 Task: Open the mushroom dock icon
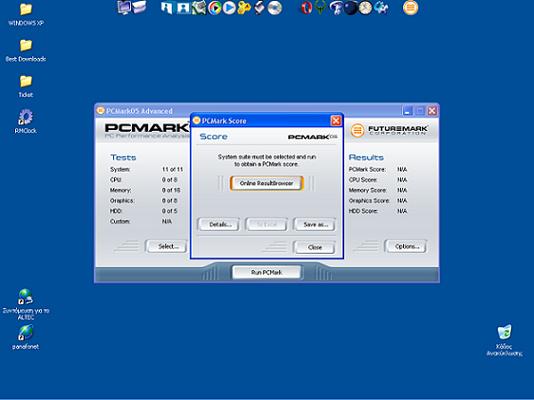[336, 8]
